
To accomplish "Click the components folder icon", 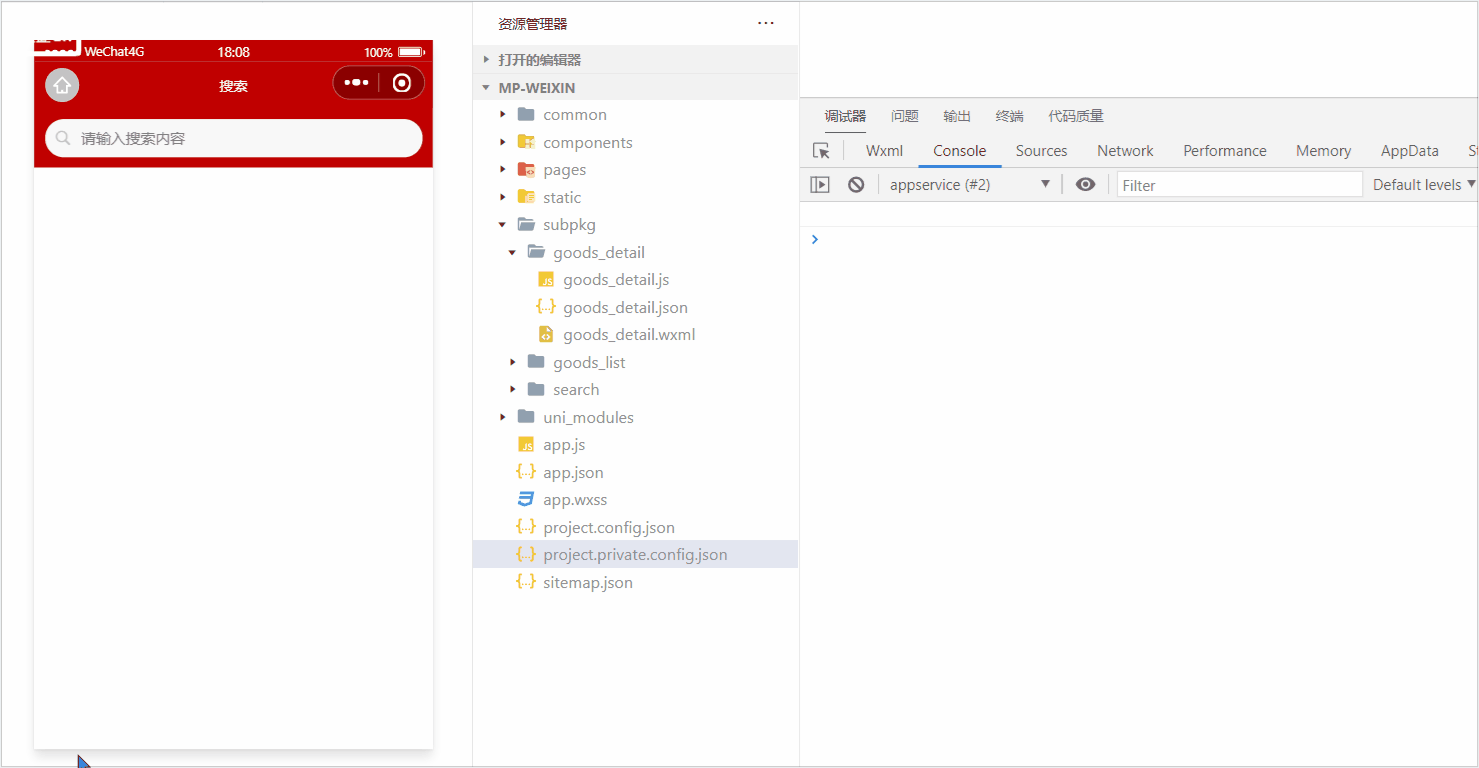I will coord(526,142).
